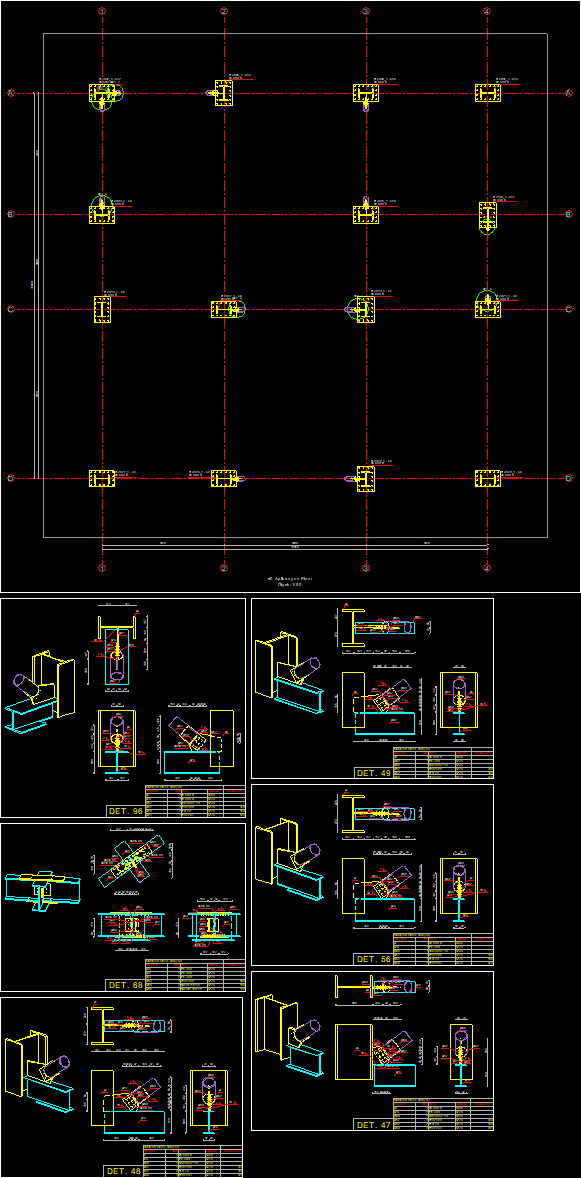
Task: Click grid bubble 1 above the plan
Action: tap(102, 11)
